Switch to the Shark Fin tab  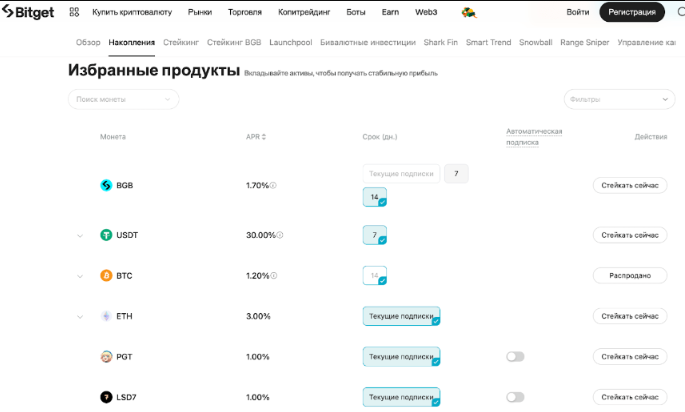(440, 42)
